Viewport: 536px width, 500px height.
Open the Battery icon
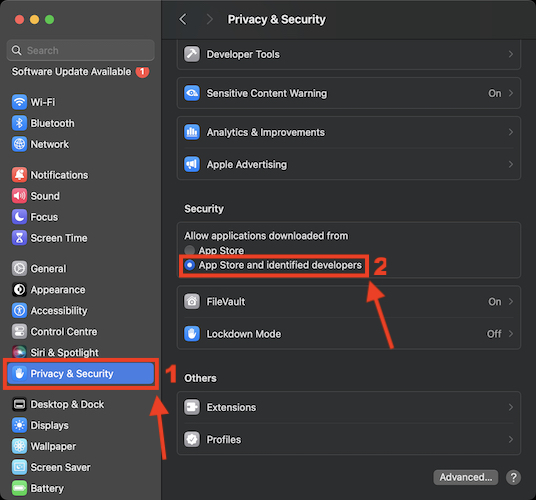(x=19, y=488)
